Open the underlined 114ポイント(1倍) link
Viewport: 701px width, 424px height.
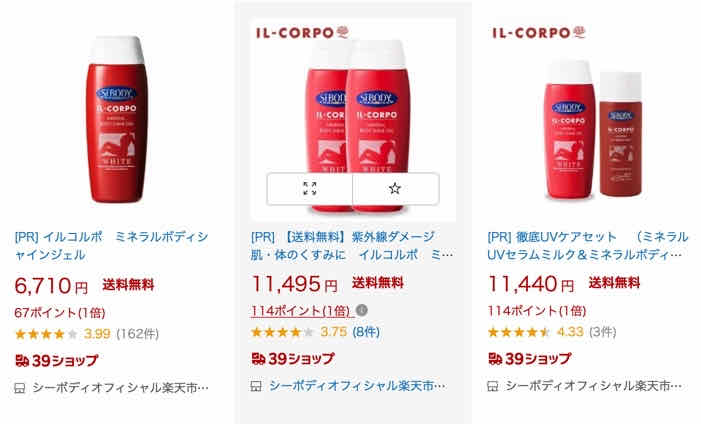click(x=300, y=310)
